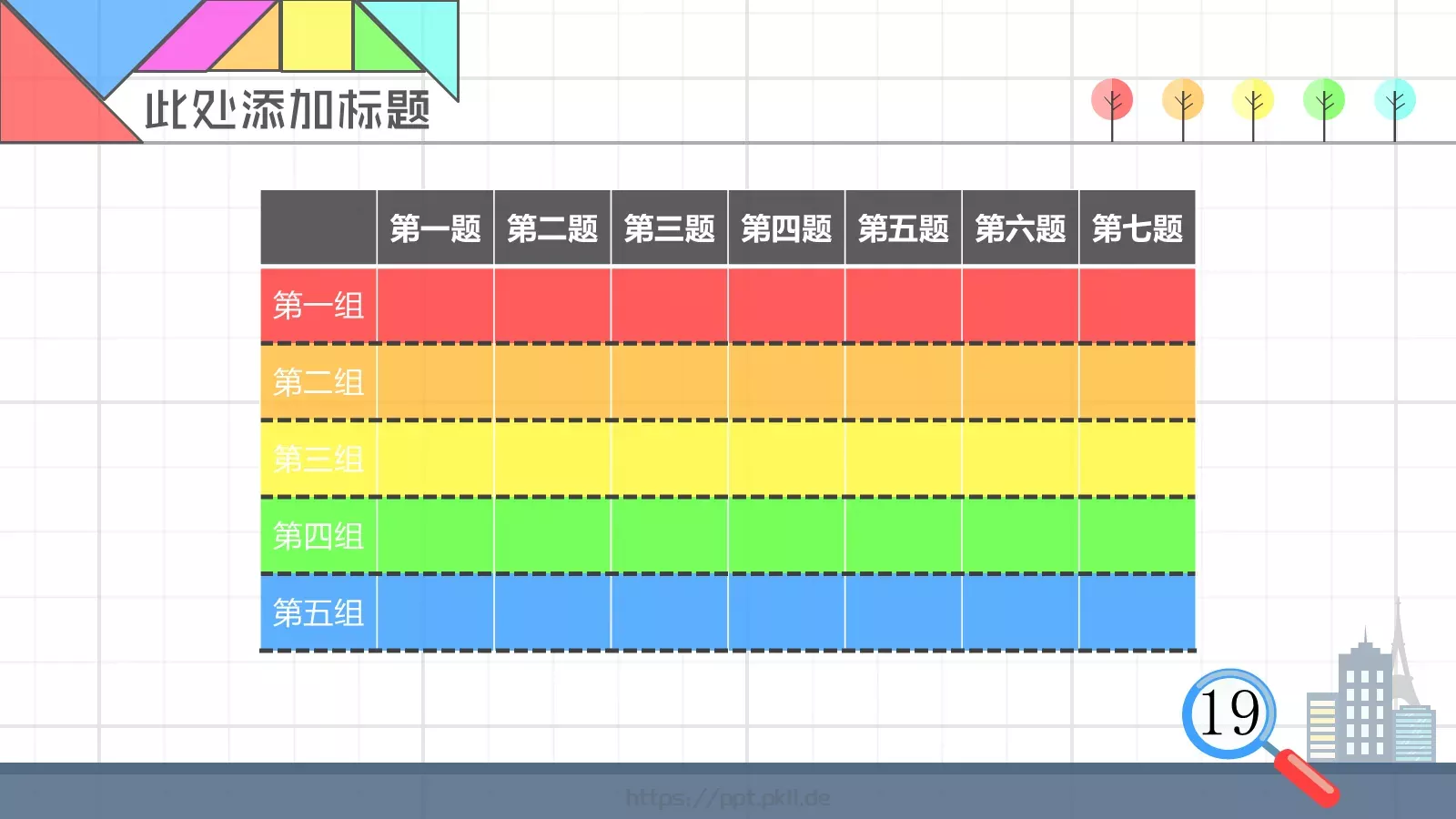Select the 第二题 column header

pyautogui.click(x=552, y=227)
